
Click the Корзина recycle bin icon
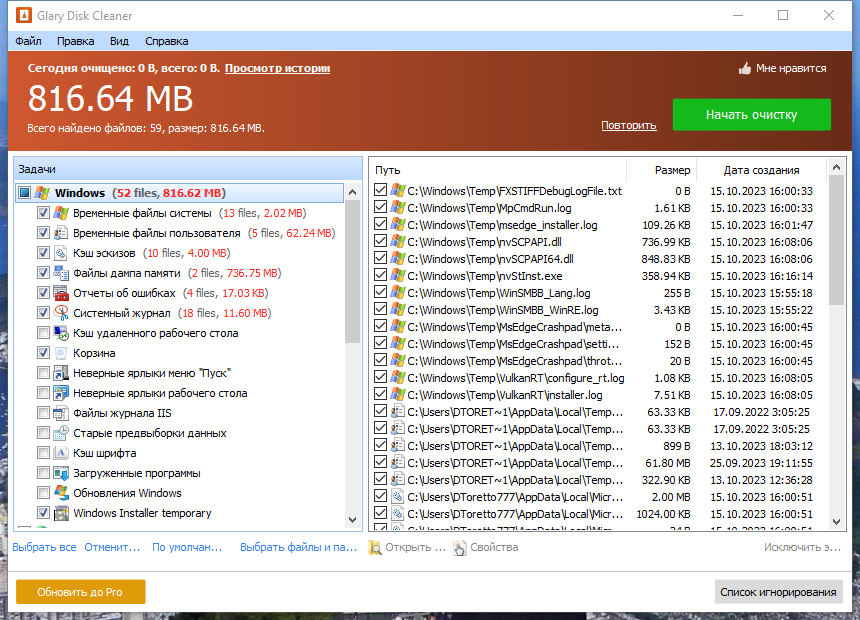click(x=61, y=353)
